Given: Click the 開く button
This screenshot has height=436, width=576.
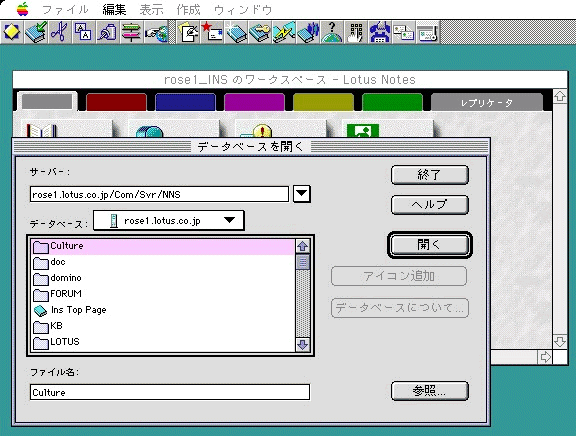Looking at the screenshot, I should point(429,245).
